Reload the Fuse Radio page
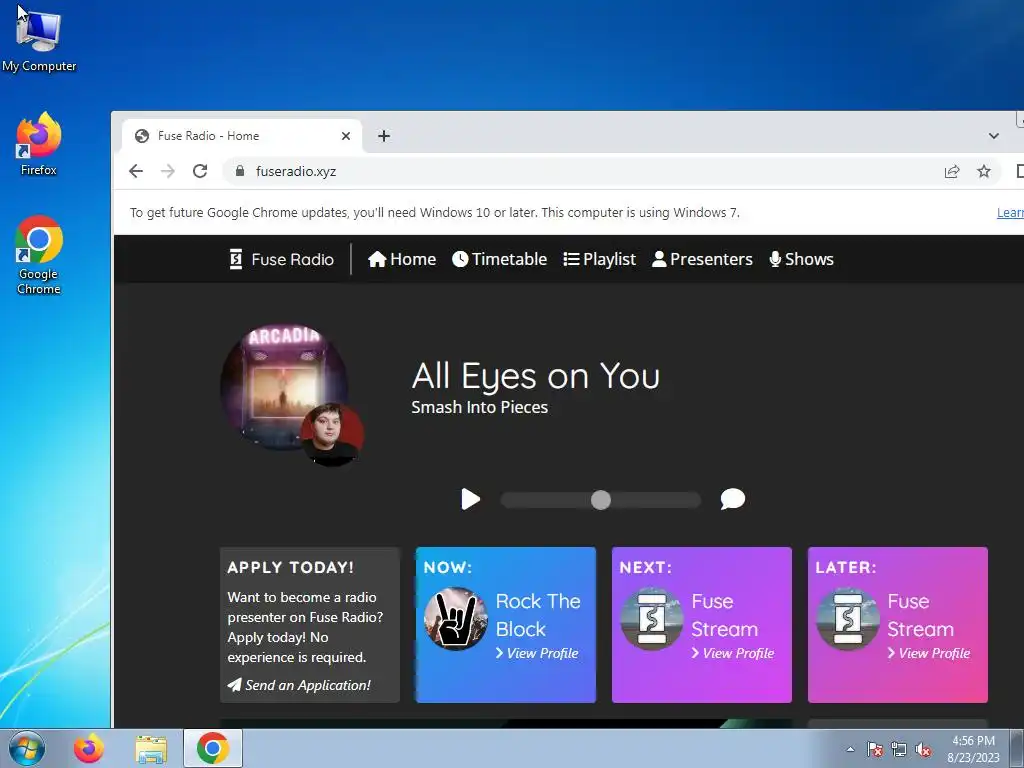1024x768 pixels. 200,171
